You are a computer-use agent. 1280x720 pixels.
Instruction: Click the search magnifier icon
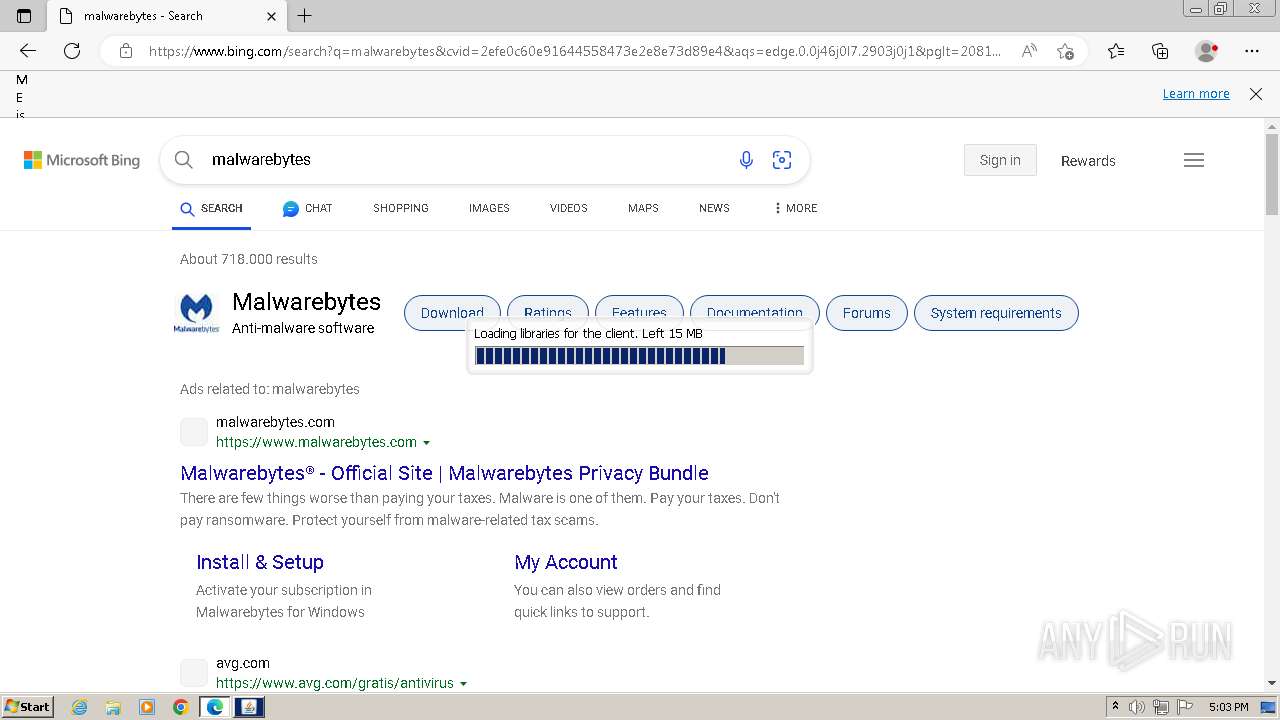point(184,160)
